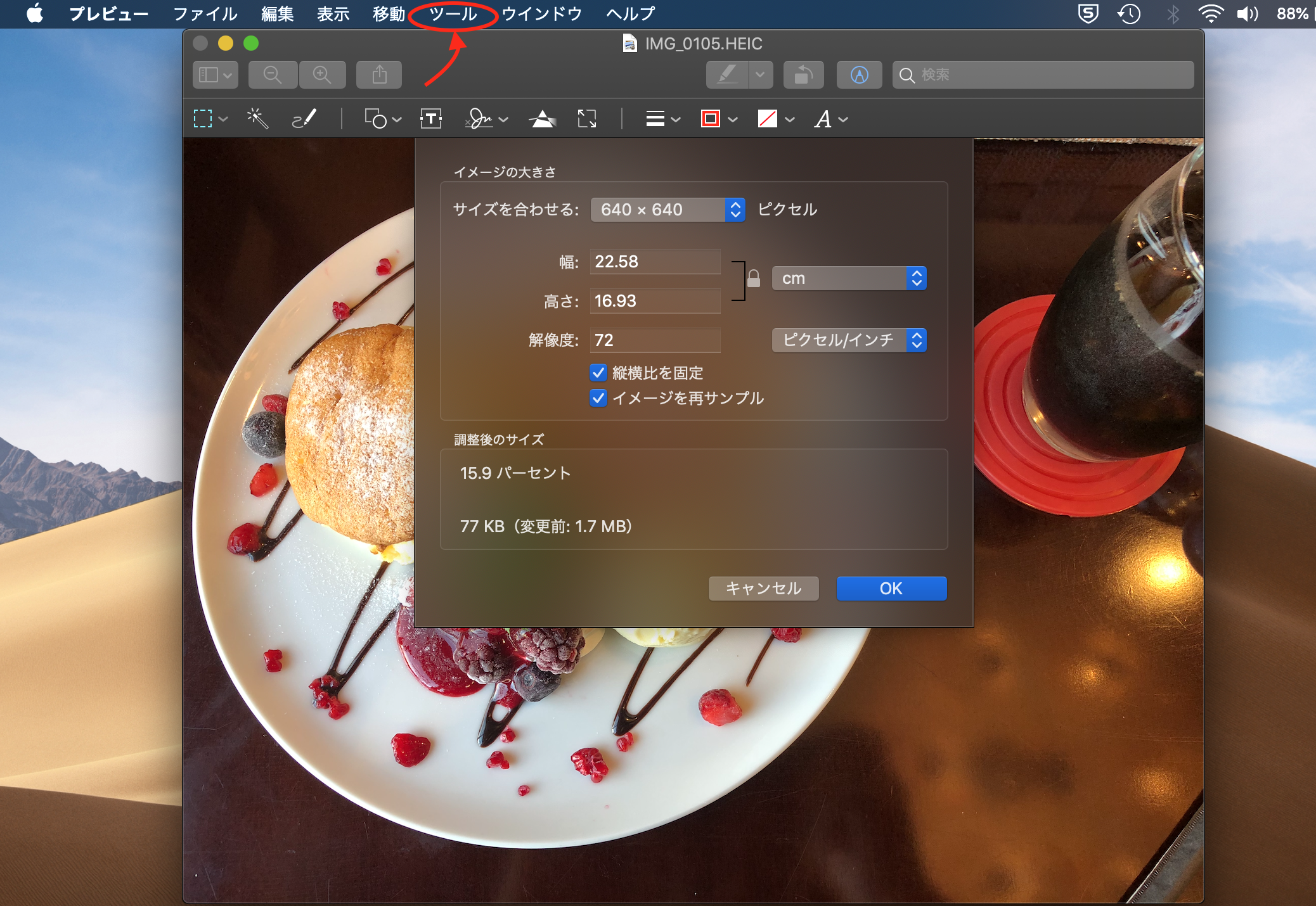Screen dimensions: 1316x906
Task: Open the ウインドウ menu
Action: pos(542,13)
